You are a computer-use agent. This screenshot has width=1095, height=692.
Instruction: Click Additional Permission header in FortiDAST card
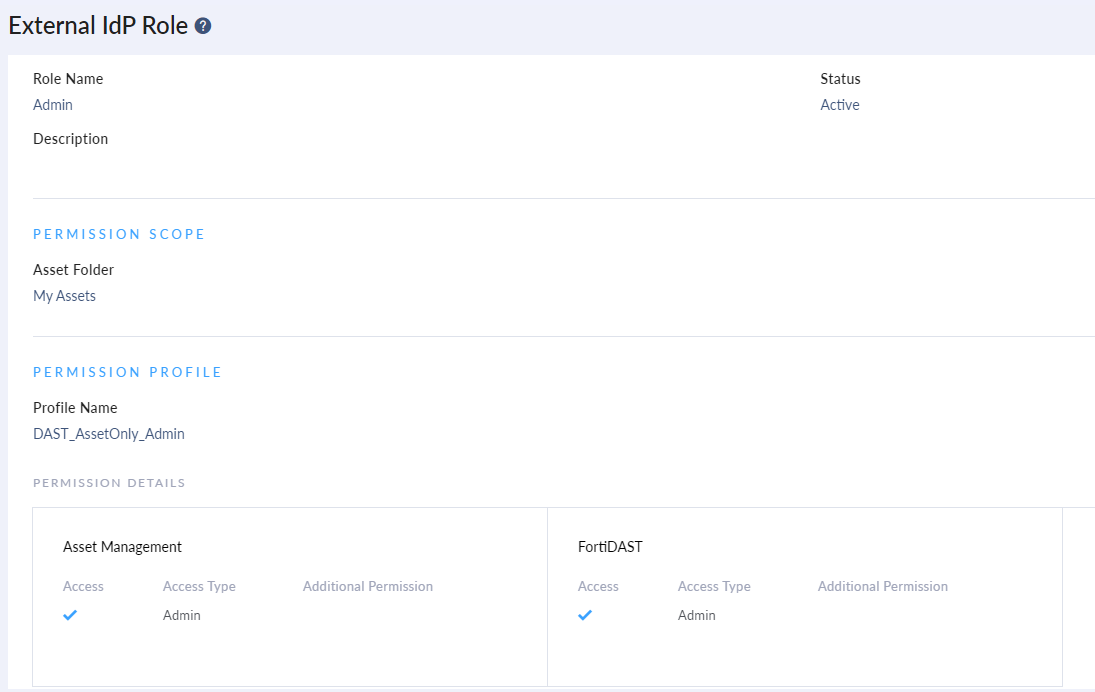(x=883, y=587)
